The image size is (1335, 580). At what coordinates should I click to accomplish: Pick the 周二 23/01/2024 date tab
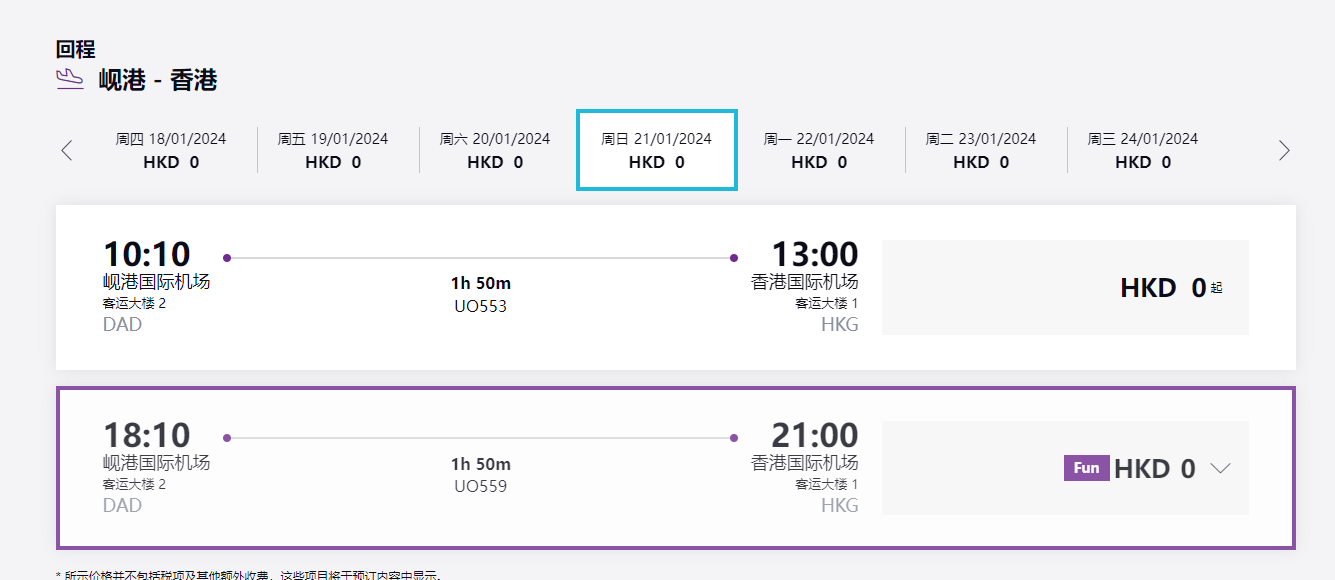[981, 150]
